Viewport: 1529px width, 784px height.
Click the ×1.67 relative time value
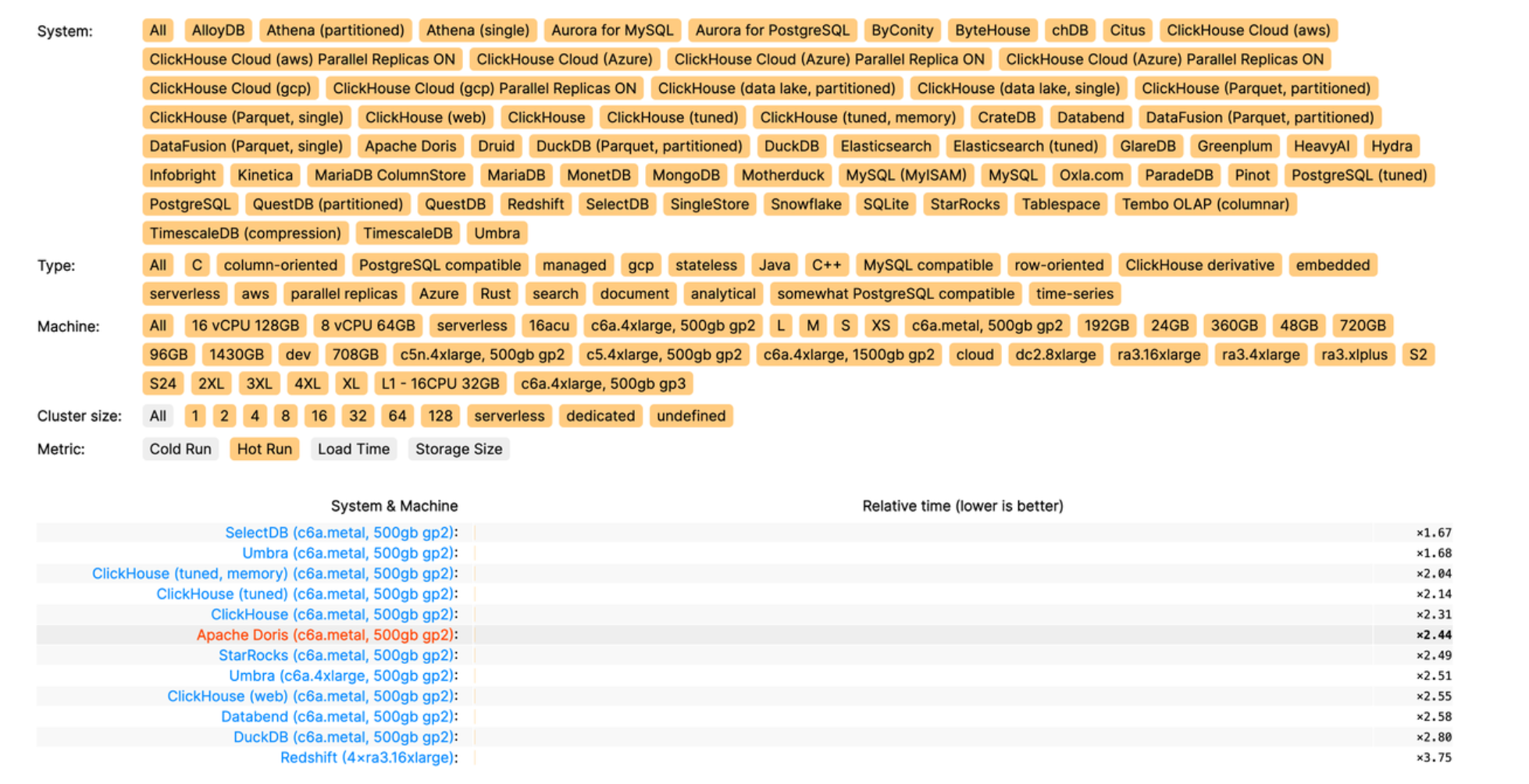(x=1434, y=533)
